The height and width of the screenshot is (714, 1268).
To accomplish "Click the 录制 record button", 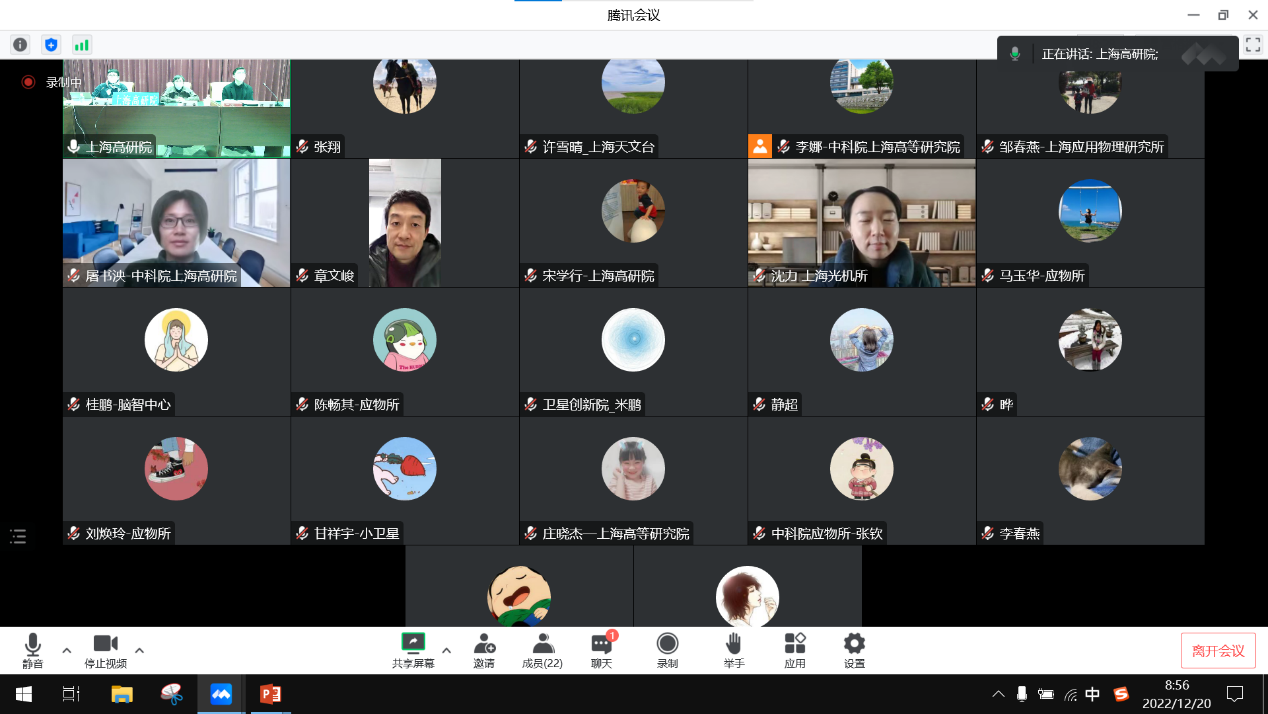I will 667,650.
